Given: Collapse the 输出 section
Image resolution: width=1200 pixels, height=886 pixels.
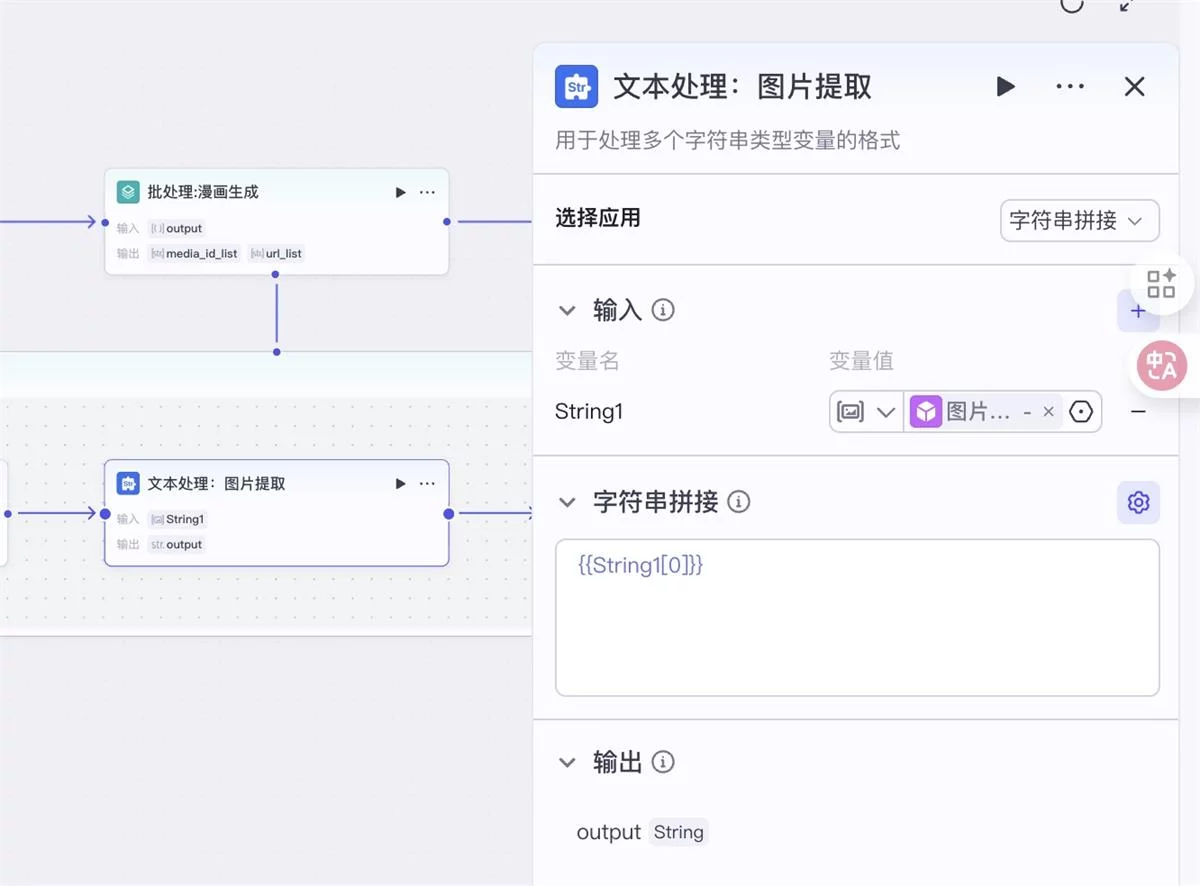Looking at the screenshot, I should pos(567,763).
